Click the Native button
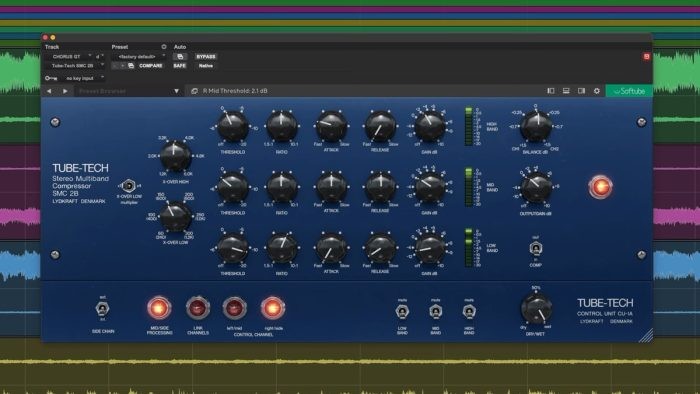Screen dimensions: 700x394 [206, 66]
